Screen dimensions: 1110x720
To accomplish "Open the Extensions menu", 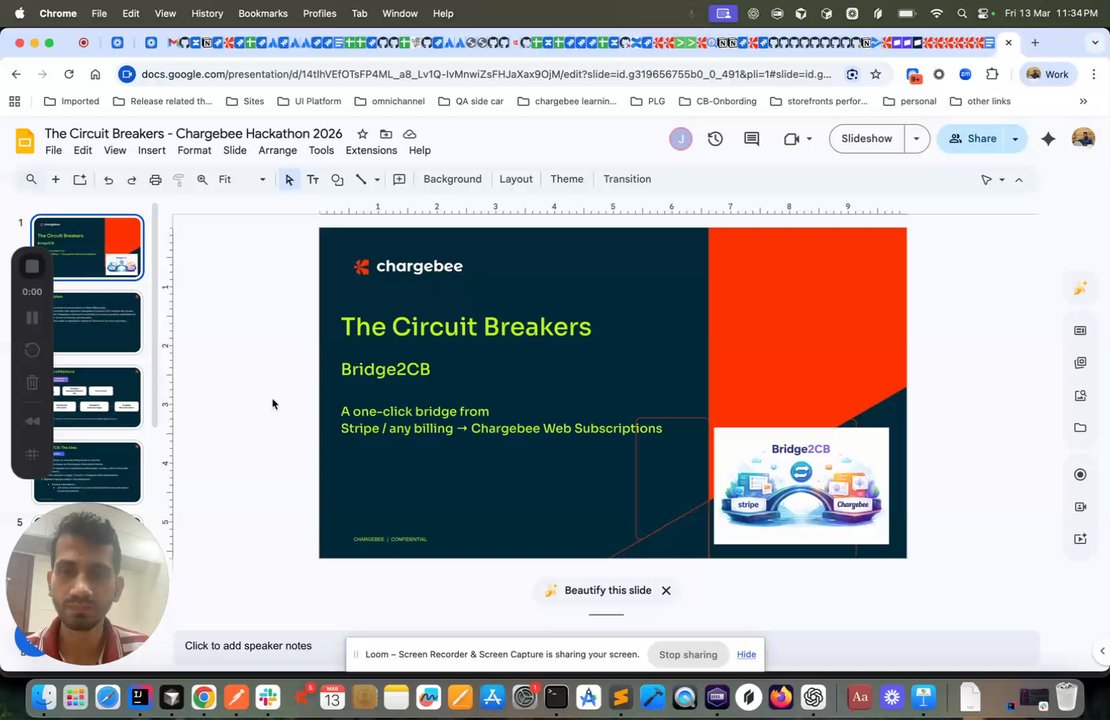I will click(x=371, y=150).
